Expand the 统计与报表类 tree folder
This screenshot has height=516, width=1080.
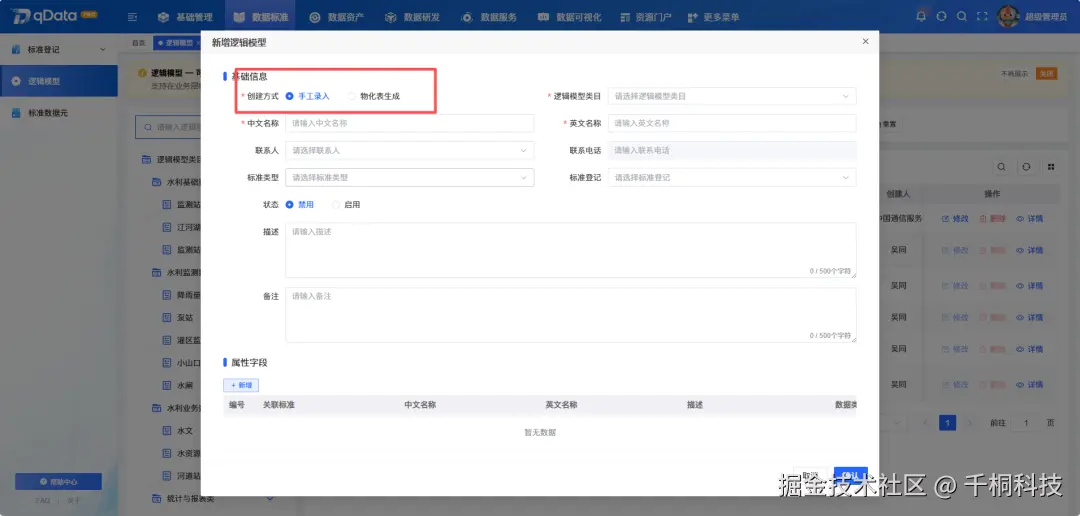click(x=270, y=498)
